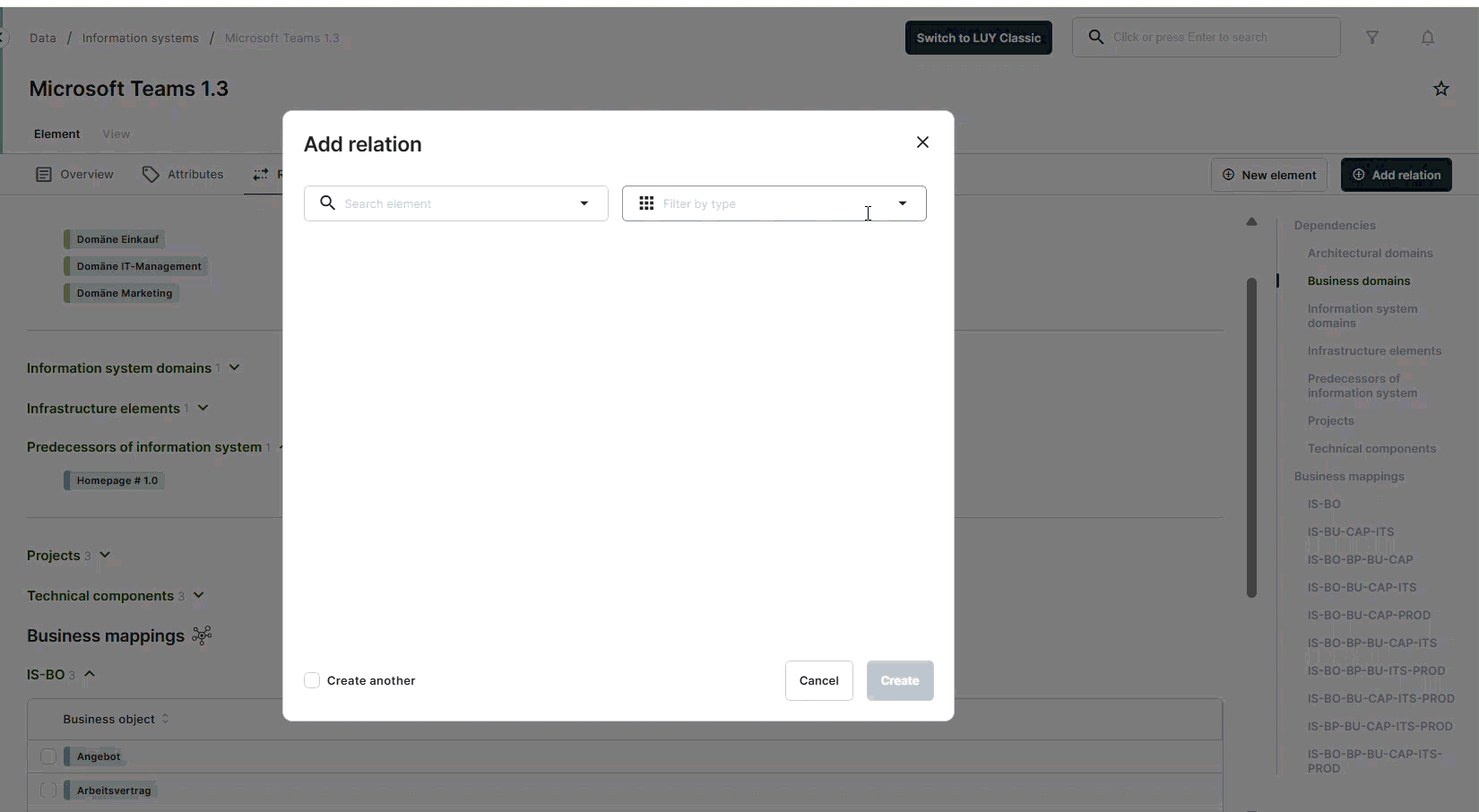This screenshot has height=812, width=1479.
Task: Select the Element tab
Action: point(56,134)
